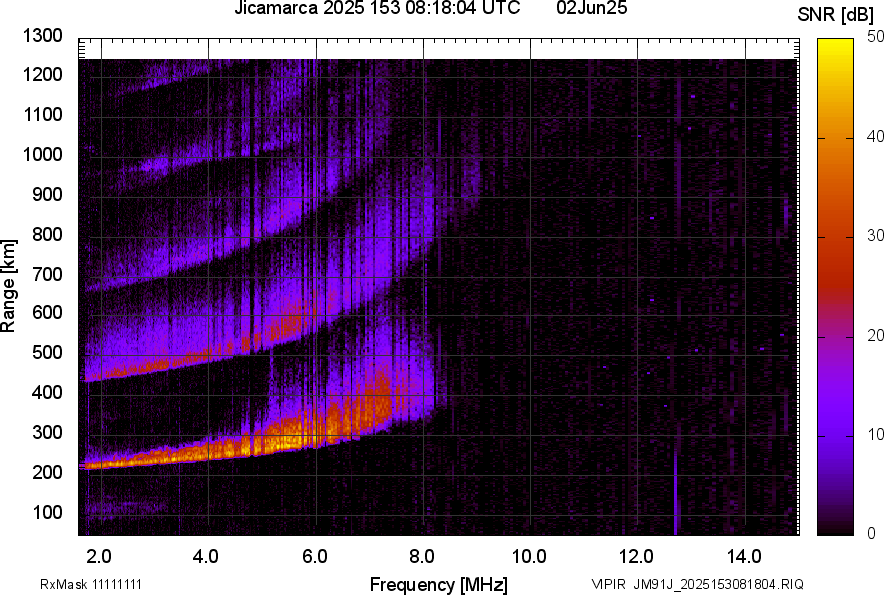The height and width of the screenshot is (595, 884).
Task: Click the range tick label '1100'
Action: [43, 114]
